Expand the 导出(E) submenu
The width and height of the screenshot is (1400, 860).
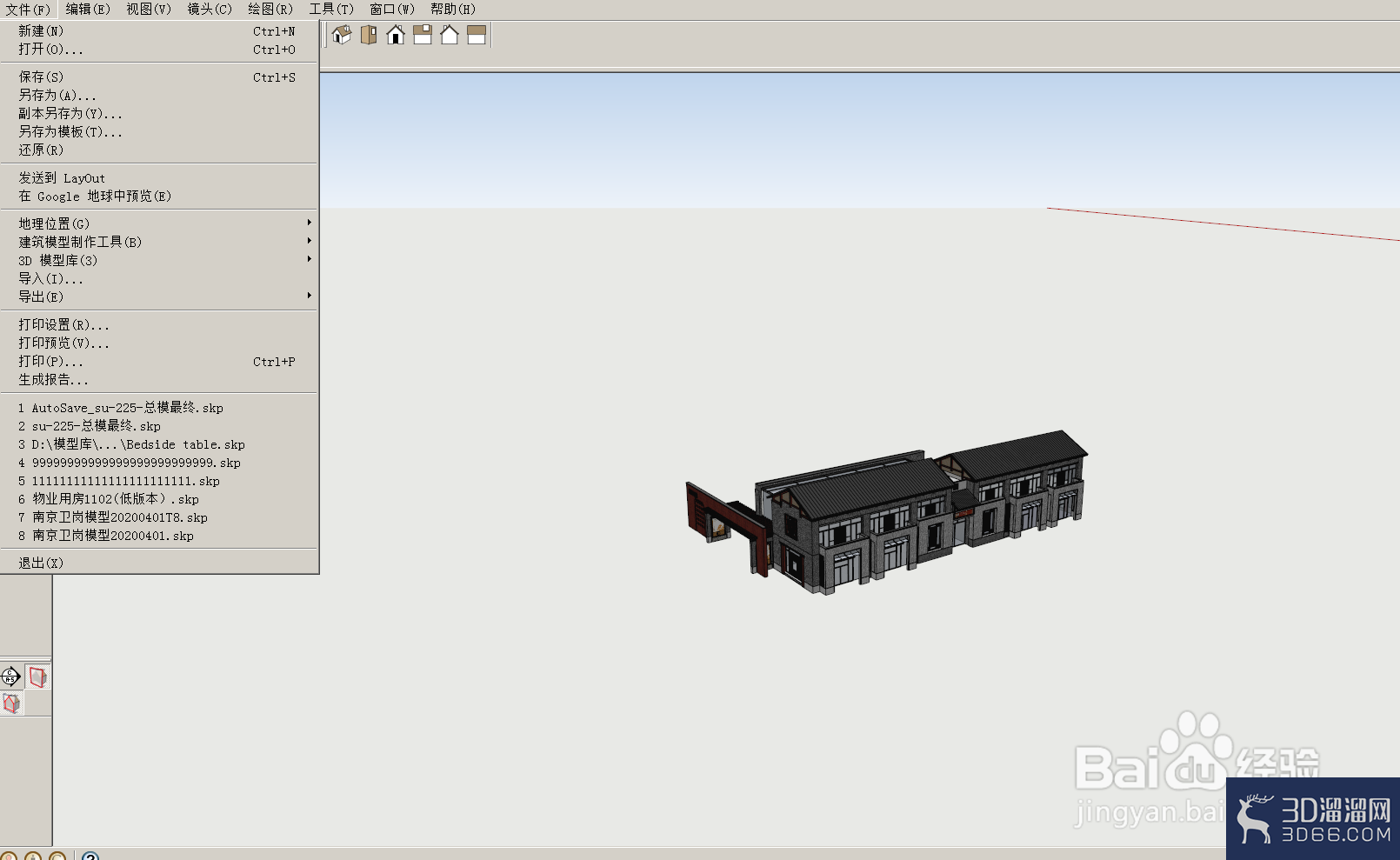pos(159,297)
